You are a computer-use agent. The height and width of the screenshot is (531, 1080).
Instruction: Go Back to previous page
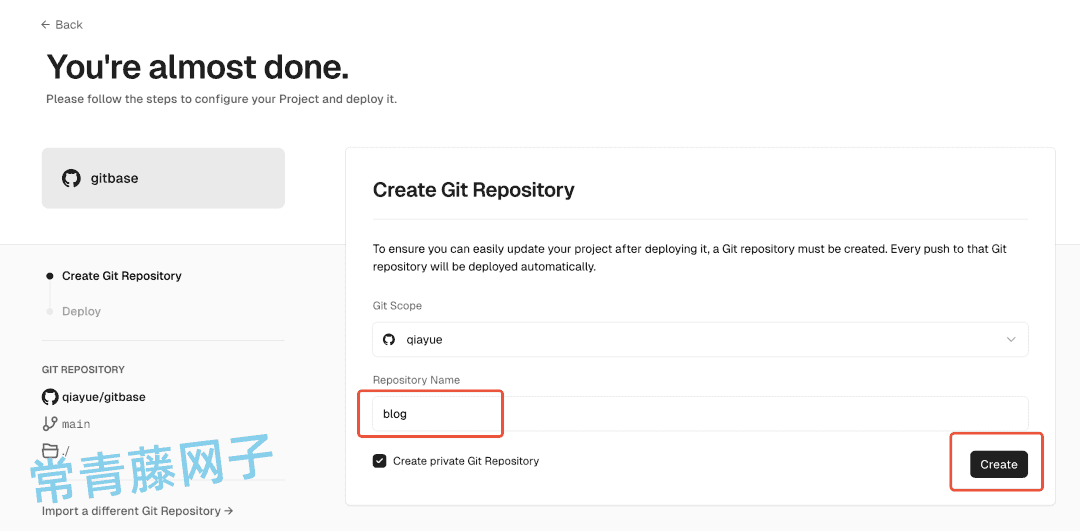[x=62, y=25]
